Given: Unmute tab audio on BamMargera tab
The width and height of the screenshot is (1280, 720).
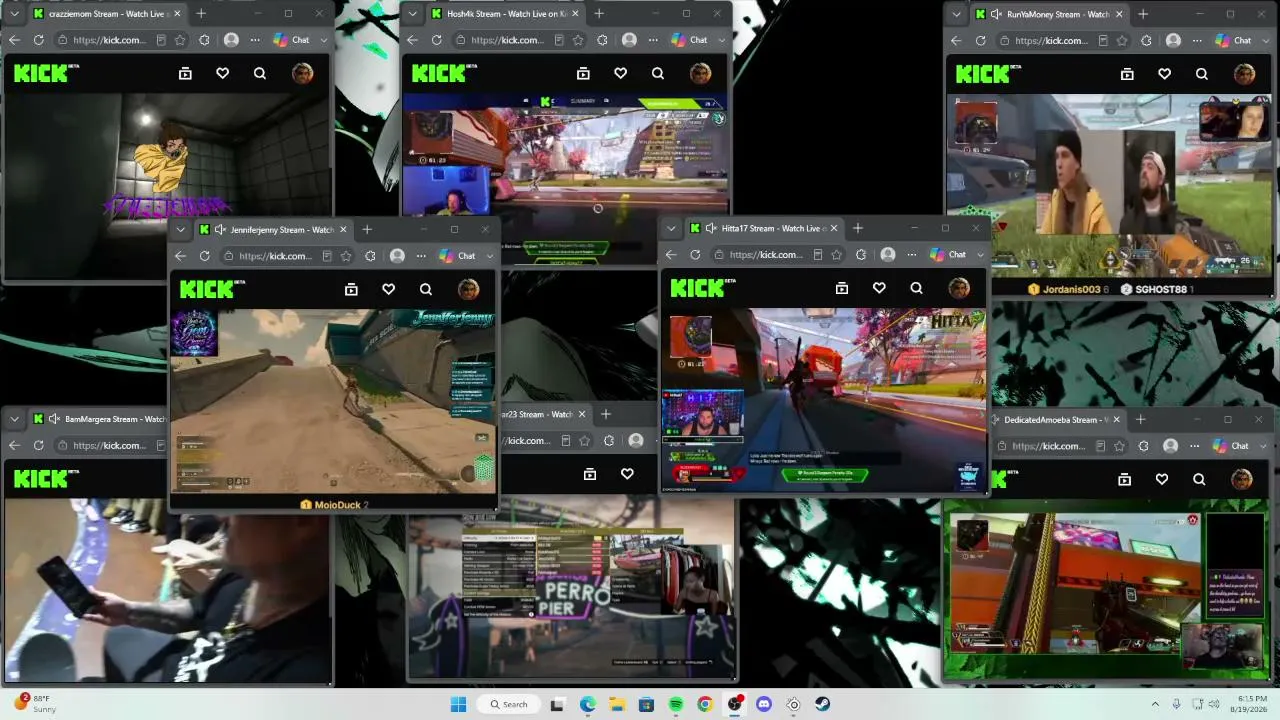Looking at the screenshot, I should [x=54, y=419].
